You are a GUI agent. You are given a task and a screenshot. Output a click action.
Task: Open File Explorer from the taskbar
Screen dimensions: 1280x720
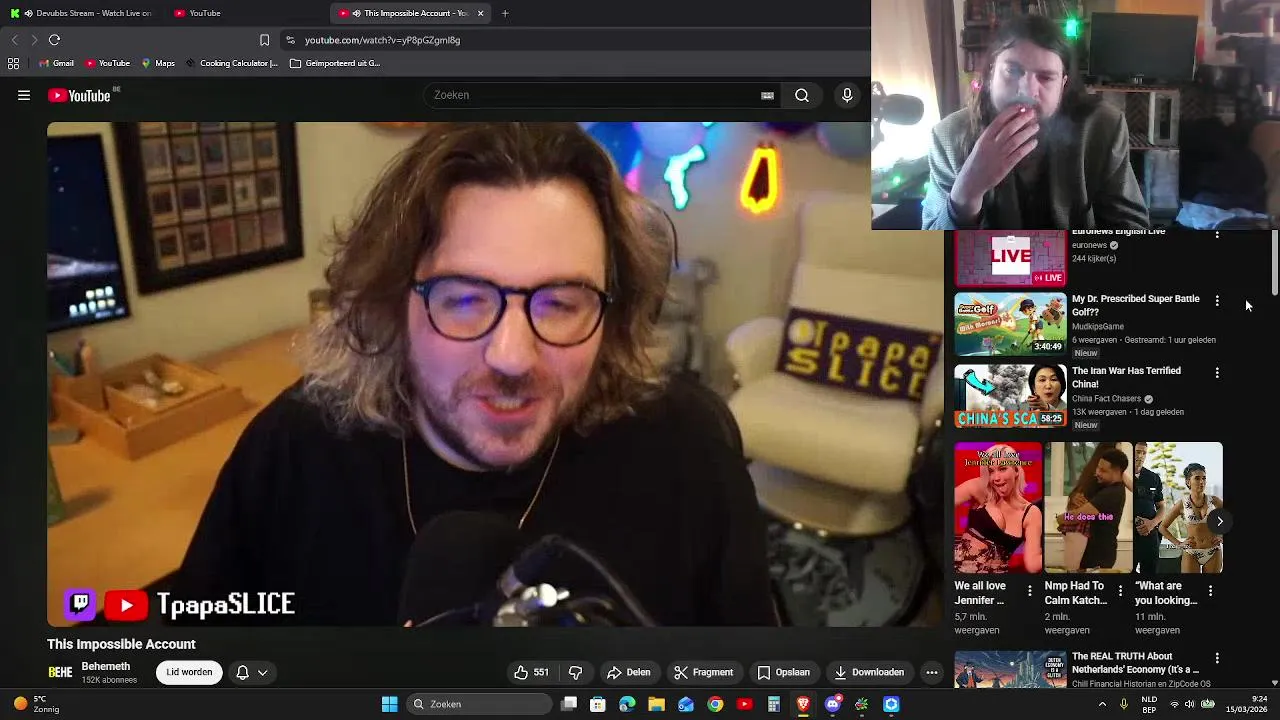coord(656,704)
